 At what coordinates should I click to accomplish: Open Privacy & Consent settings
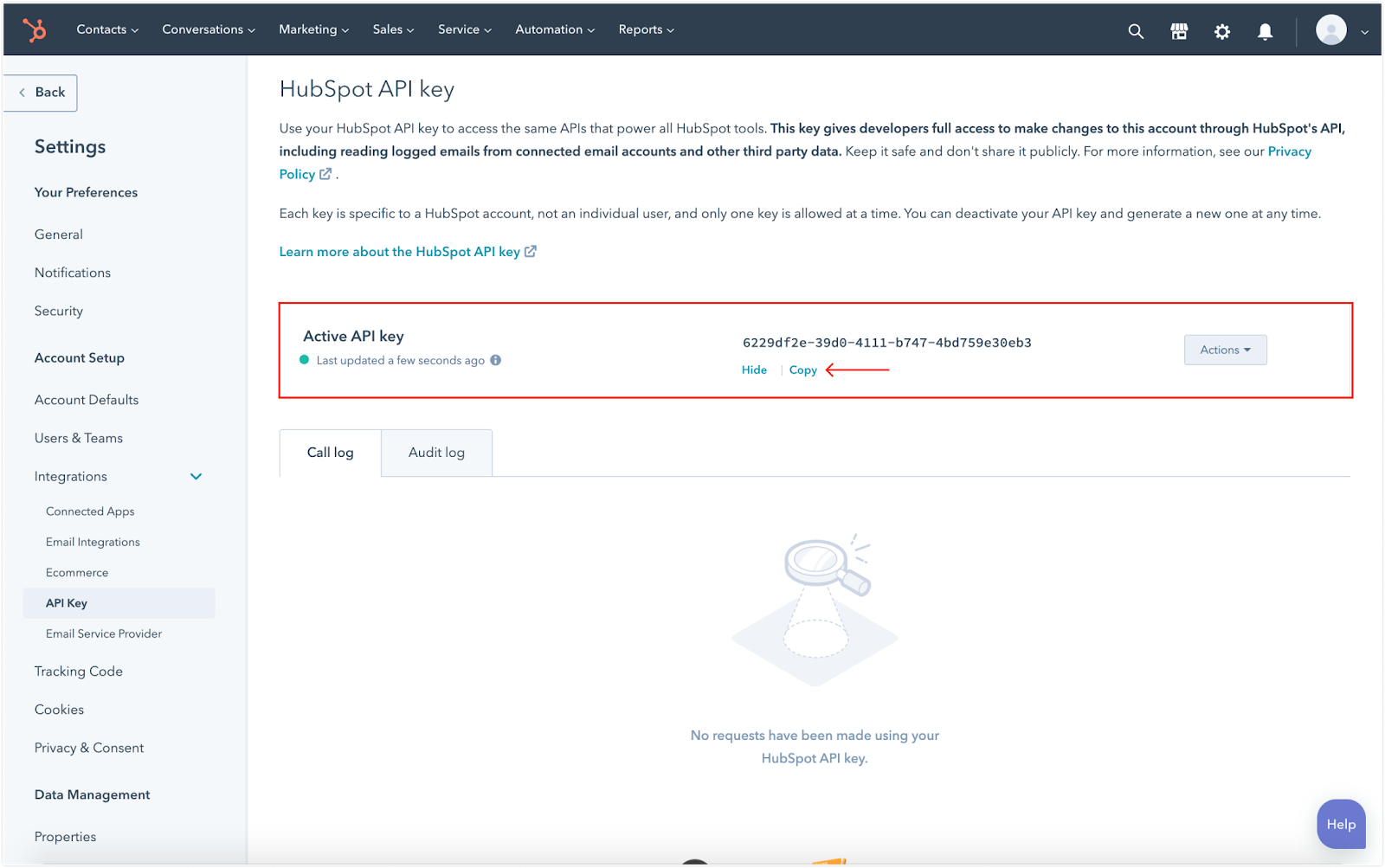(89, 748)
